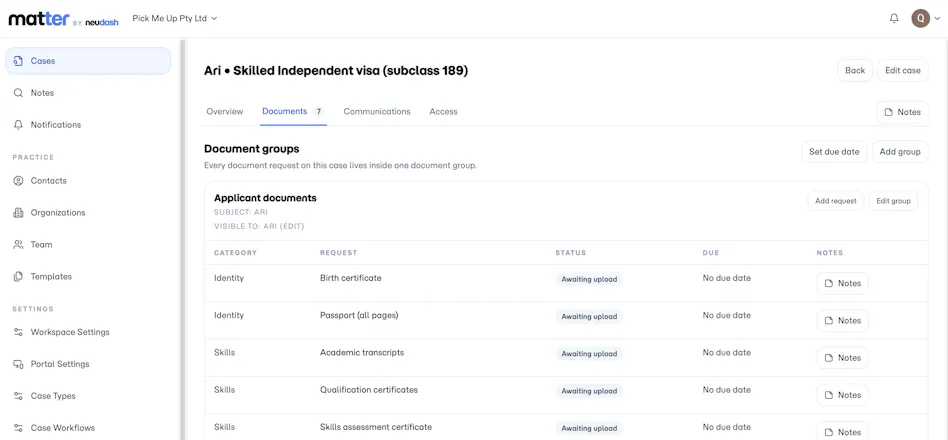The width and height of the screenshot is (948, 440).
Task: Click the Edit group button
Action: pos(893,201)
